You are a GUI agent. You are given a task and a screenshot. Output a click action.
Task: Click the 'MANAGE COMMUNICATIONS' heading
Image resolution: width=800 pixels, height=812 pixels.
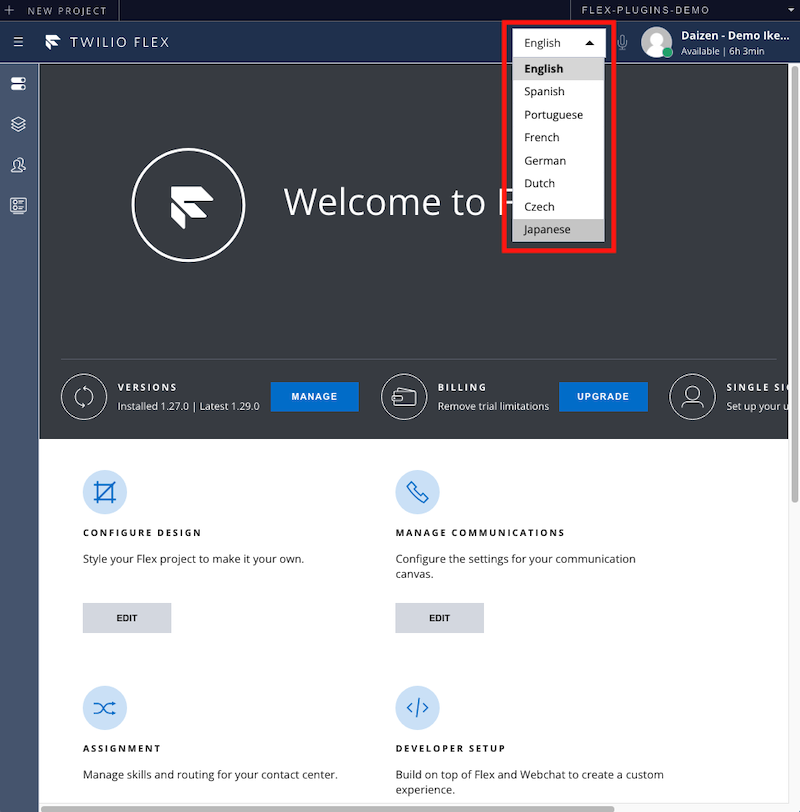[480, 533]
